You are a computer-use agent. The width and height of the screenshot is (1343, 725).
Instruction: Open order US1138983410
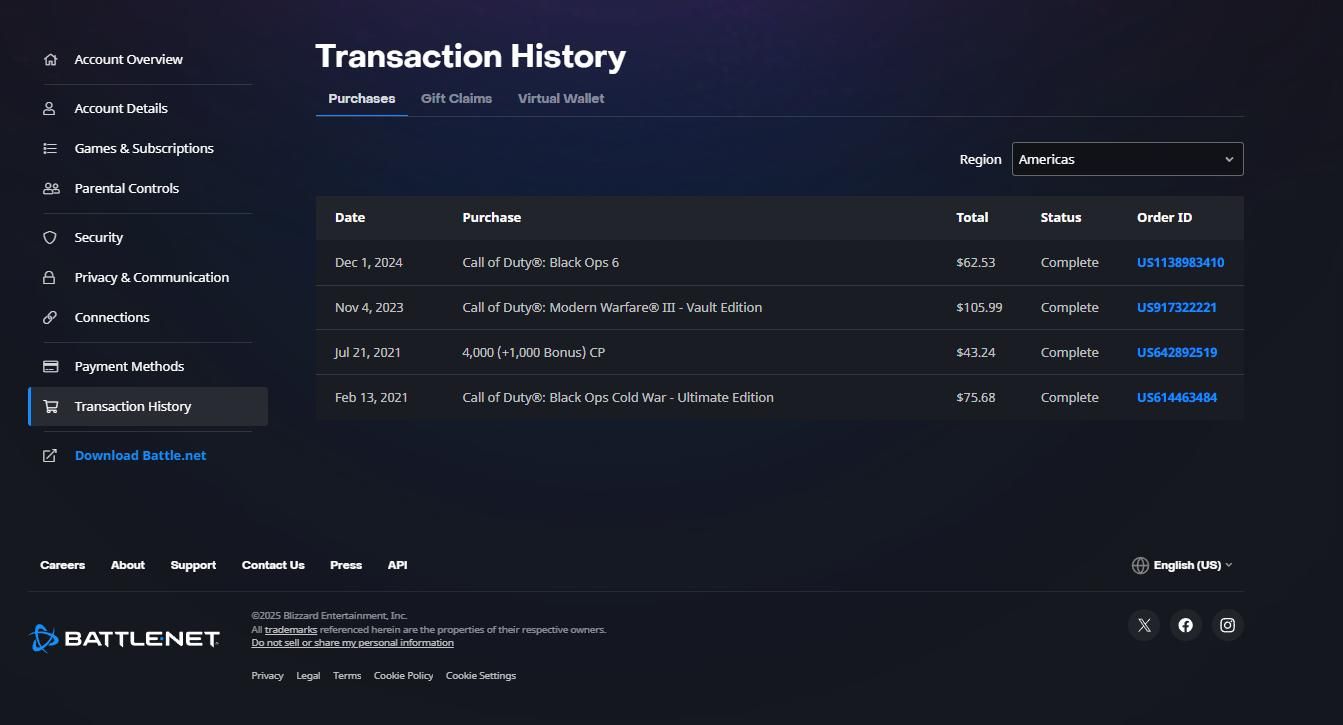[x=1180, y=263]
